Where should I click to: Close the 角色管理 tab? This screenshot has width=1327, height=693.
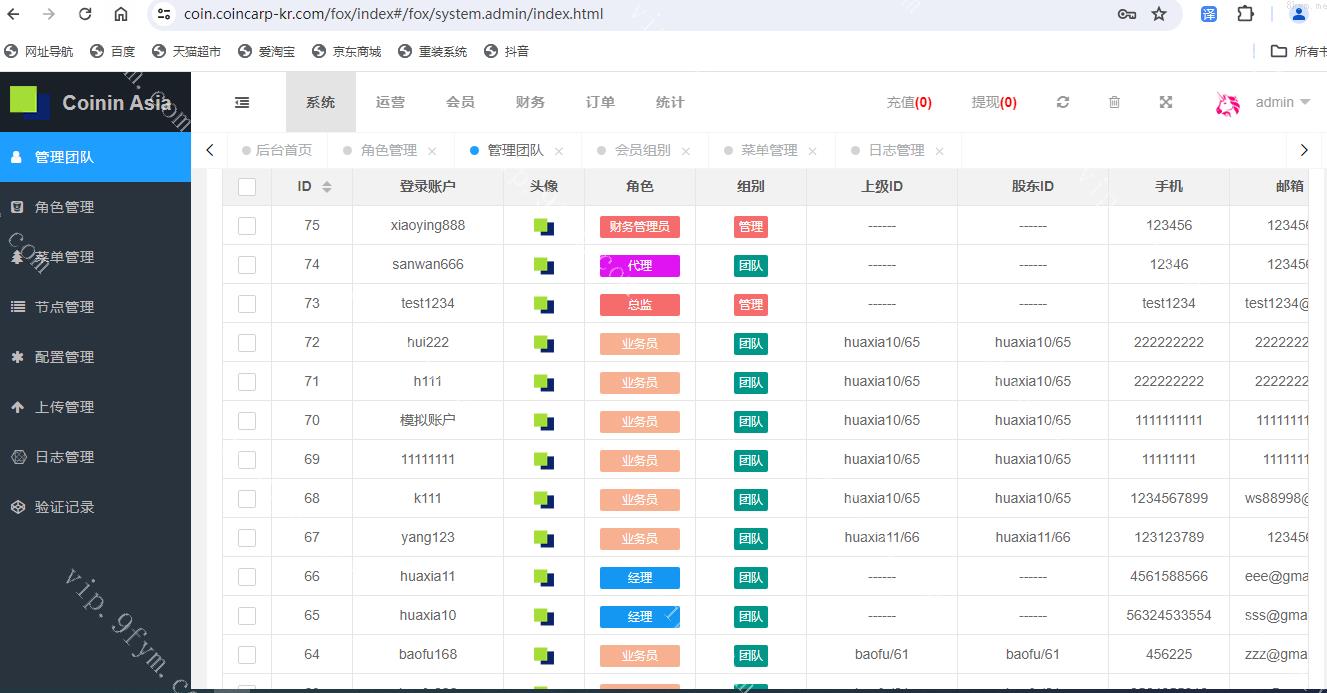click(x=432, y=151)
